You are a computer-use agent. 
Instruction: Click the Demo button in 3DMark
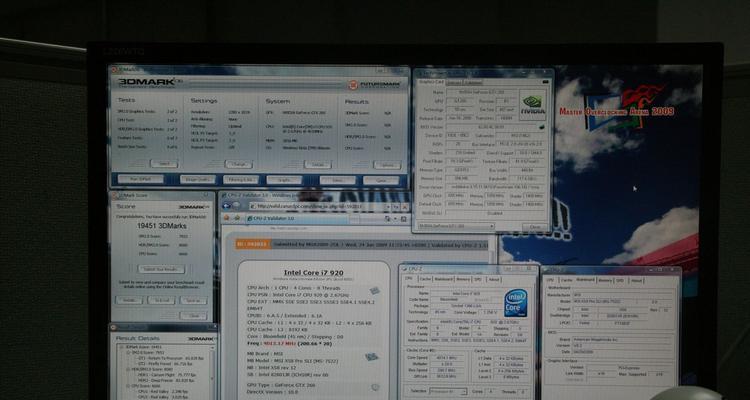(x=338, y=180)
